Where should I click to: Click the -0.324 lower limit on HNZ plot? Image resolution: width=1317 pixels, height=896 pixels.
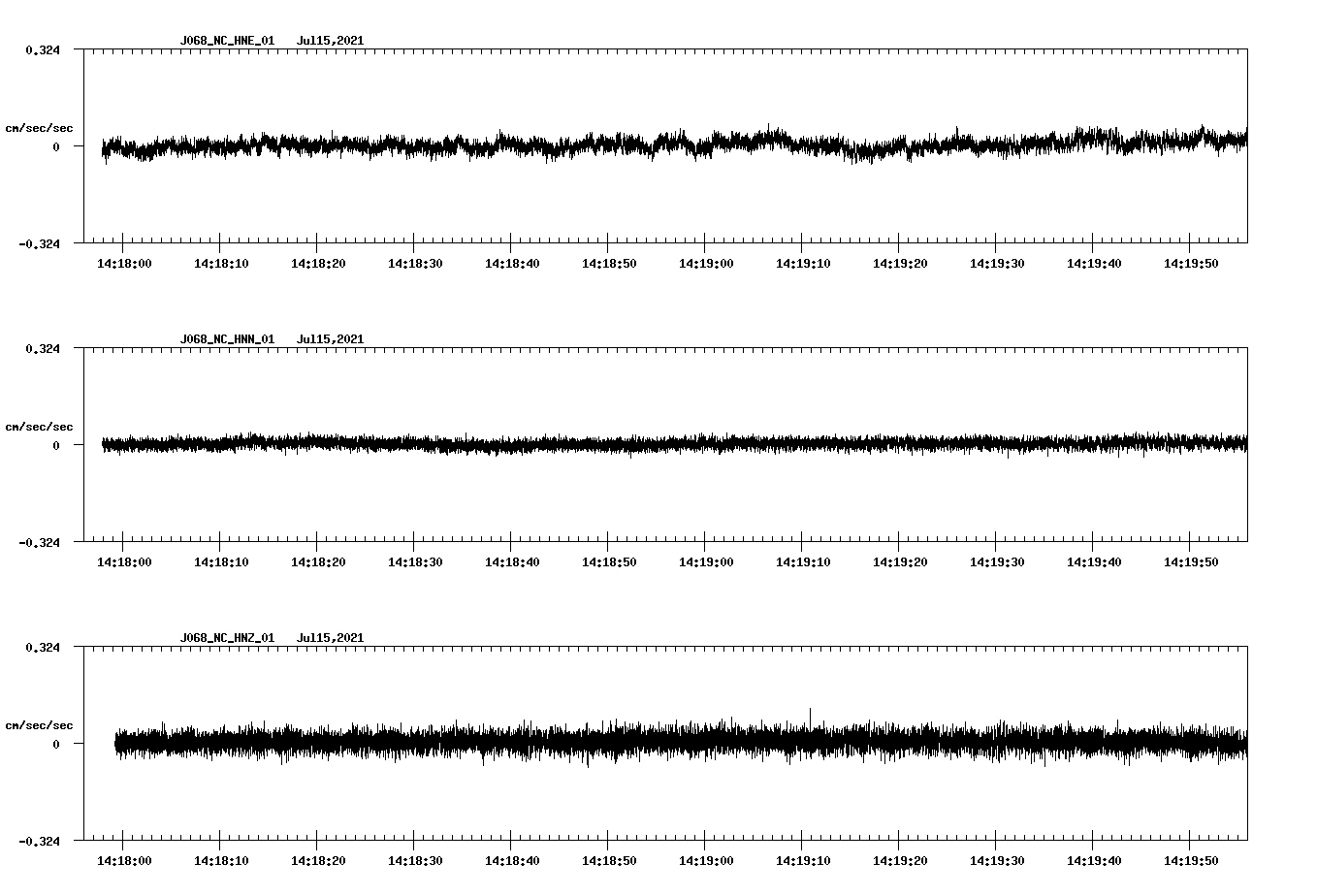(39, 841)
